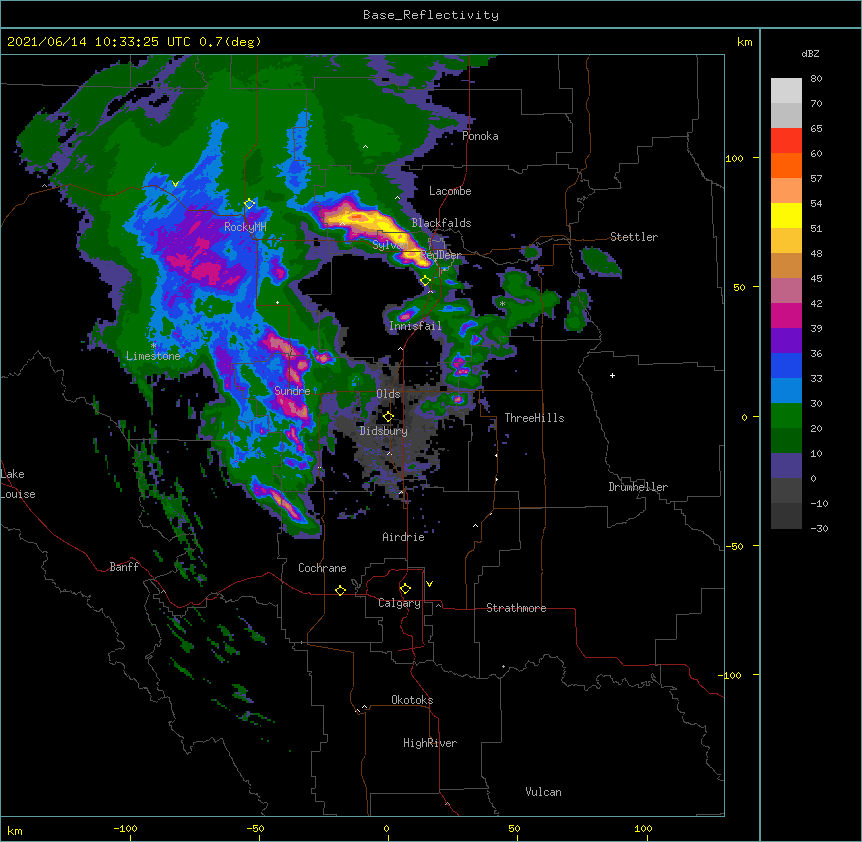
Task: Click the Banff label
Action: (124, 567)
